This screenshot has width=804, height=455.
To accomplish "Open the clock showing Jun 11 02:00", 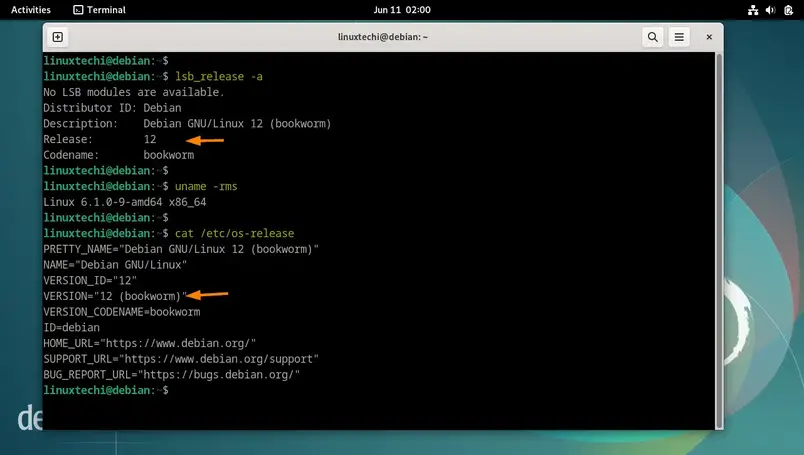I will (402, 10).
